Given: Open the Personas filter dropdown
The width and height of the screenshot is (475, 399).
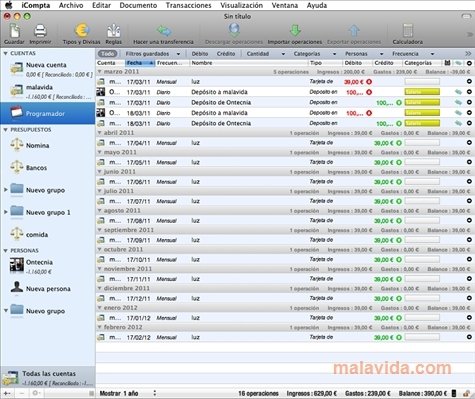Looking at the screenshot, I should (x=364, y=54).
